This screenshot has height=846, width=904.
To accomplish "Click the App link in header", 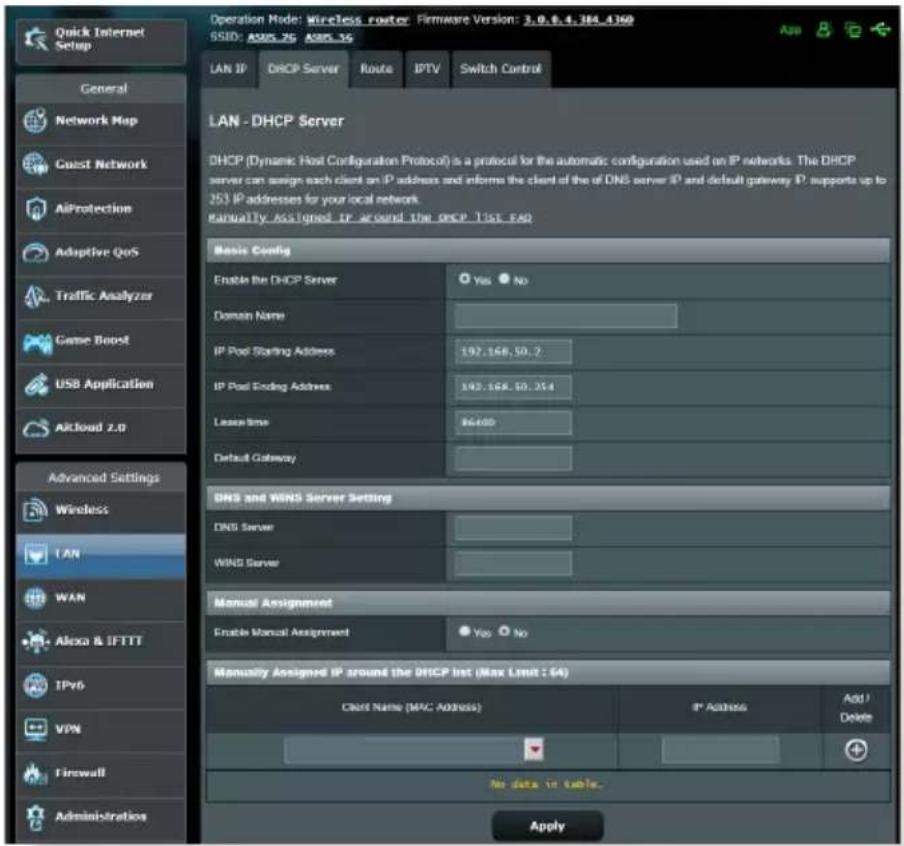I will click(x=790, y=30).
